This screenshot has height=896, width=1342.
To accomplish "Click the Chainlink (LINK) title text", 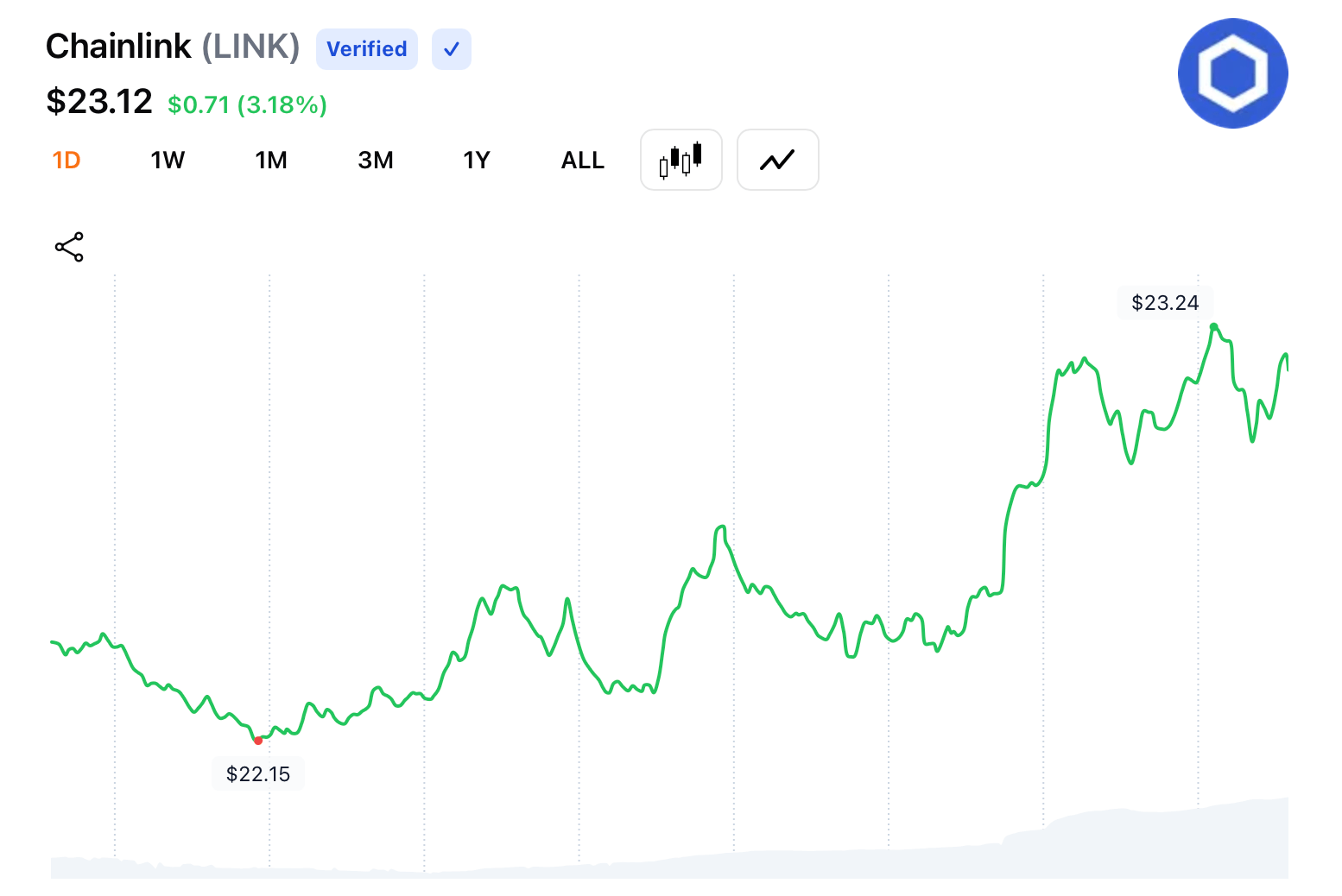I will [173, 46].
